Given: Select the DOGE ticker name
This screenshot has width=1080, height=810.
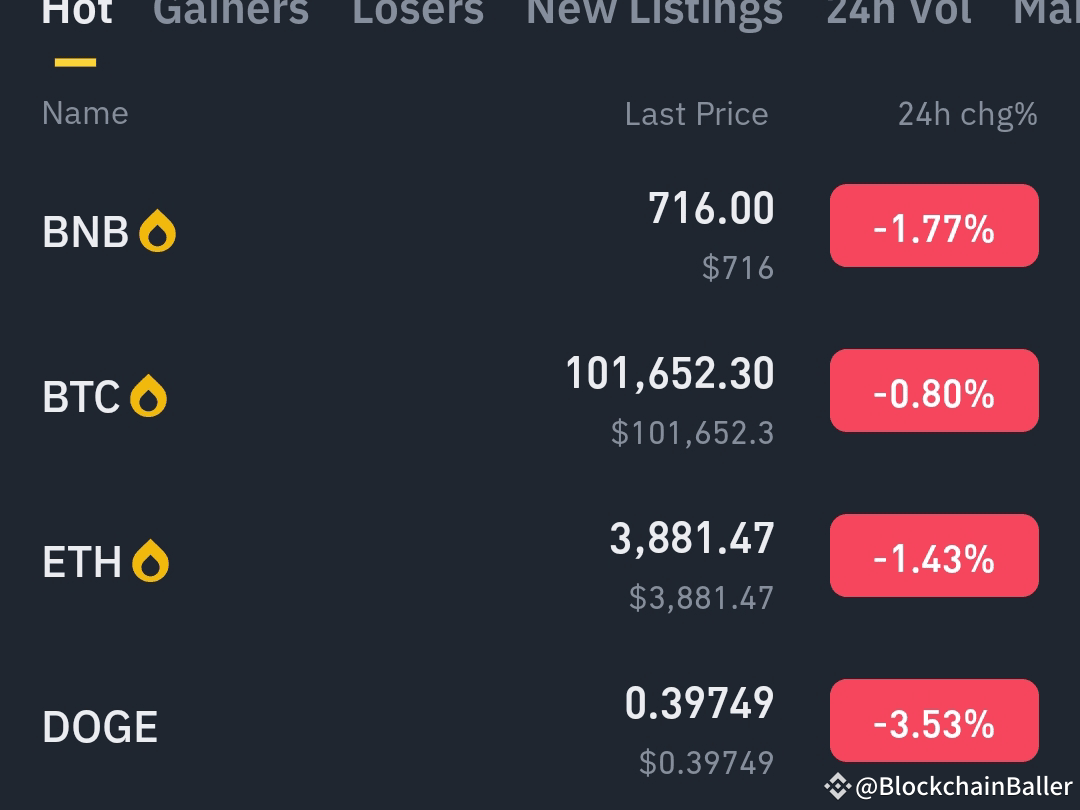Looking at the screenshot, I should (99, 726).
